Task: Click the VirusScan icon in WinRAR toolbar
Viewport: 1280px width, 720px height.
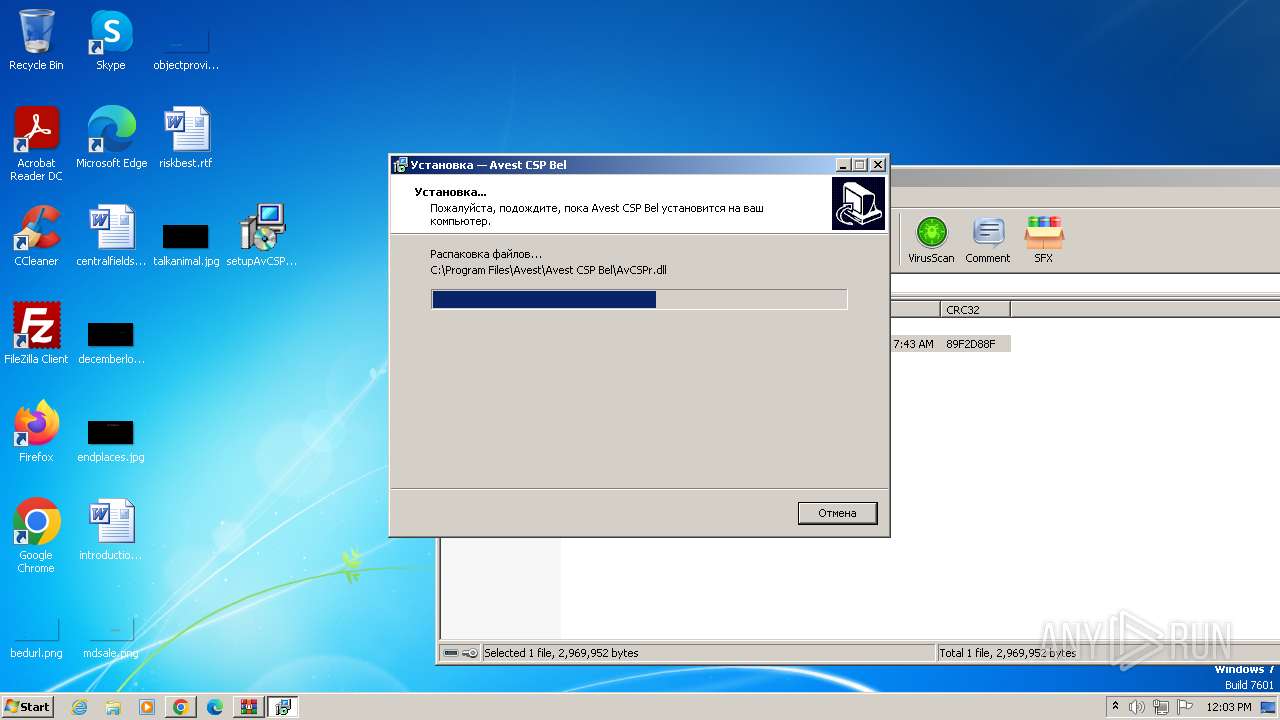Action: [x=931, y=240]
